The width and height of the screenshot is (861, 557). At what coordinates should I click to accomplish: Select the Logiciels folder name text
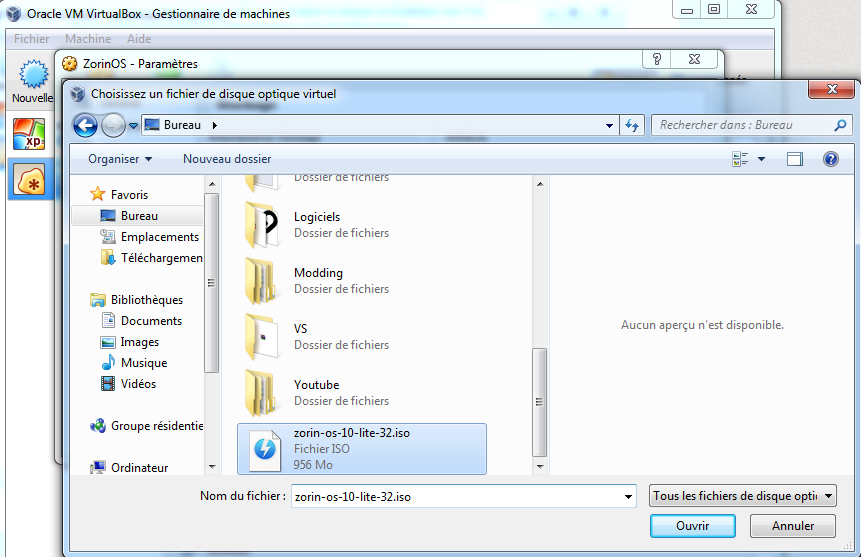[x=317, y=217]
